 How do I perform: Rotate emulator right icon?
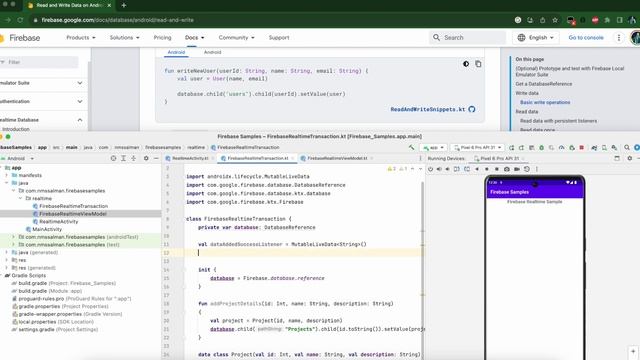click(x=467, y=169)
